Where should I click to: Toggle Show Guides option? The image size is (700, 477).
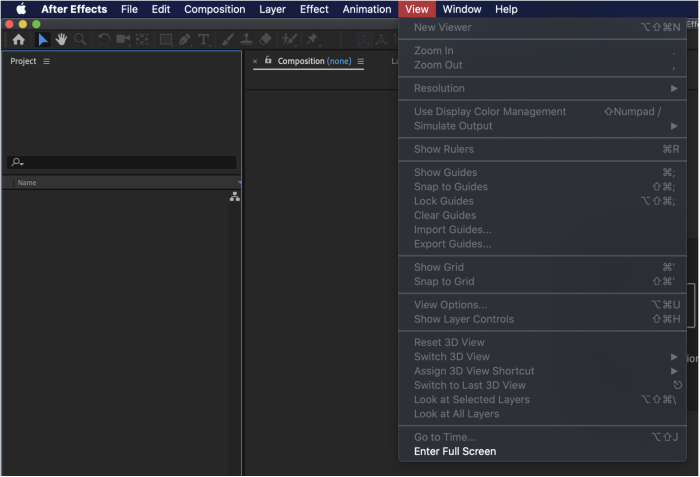[542, 172]
